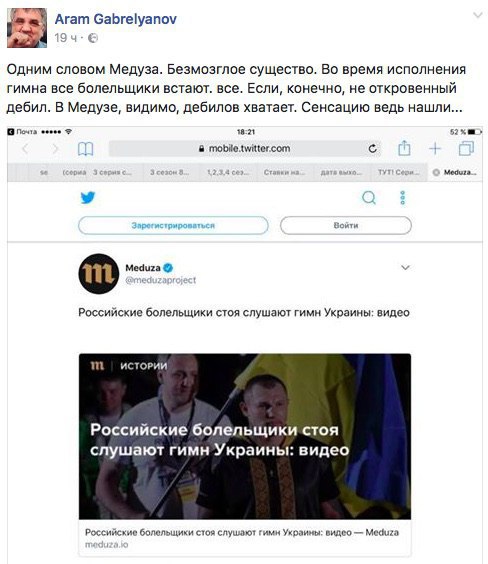Open Twitter search magnifier icon

[369, 197]
